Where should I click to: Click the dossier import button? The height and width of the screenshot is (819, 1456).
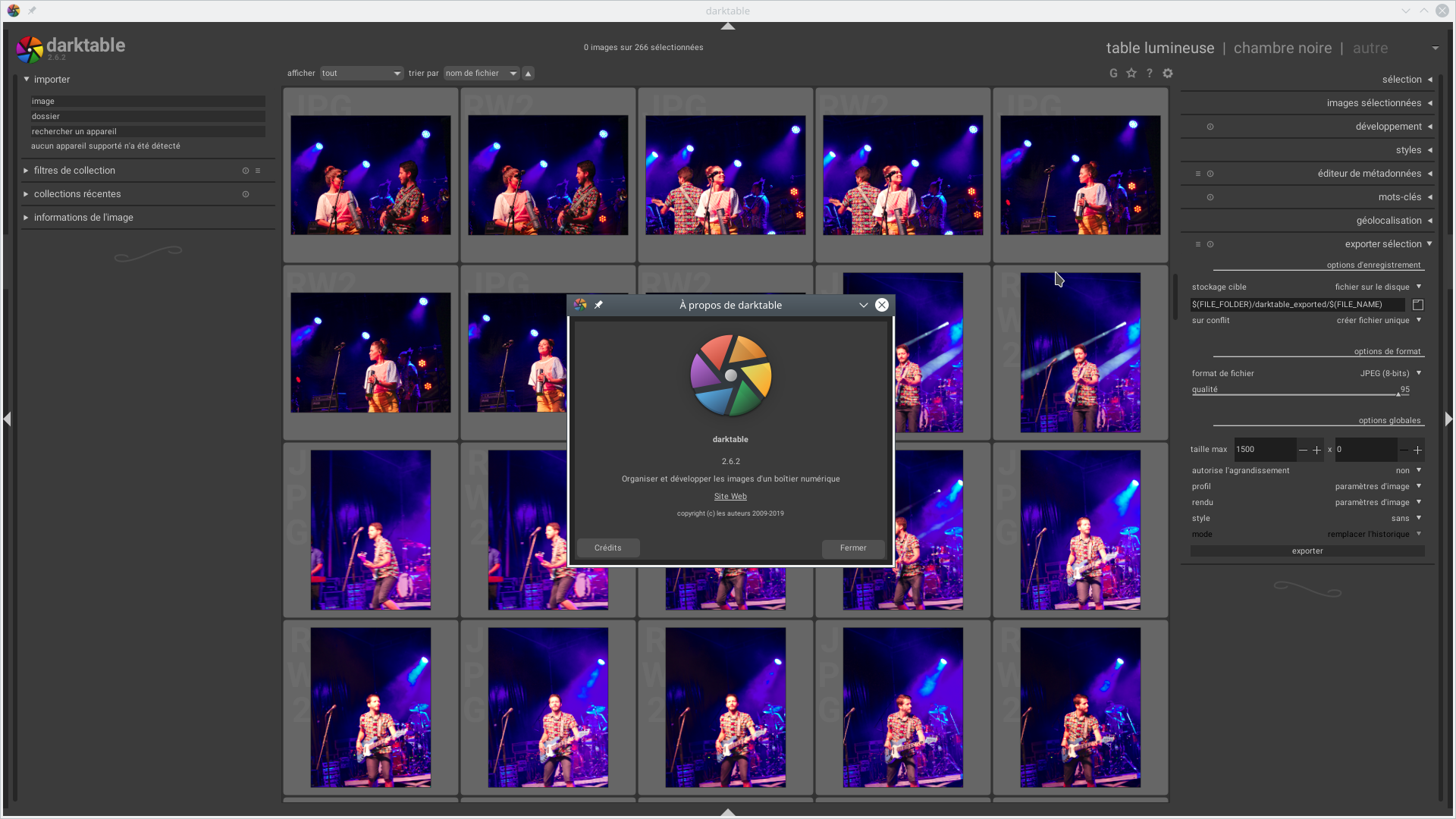(148, 117)
